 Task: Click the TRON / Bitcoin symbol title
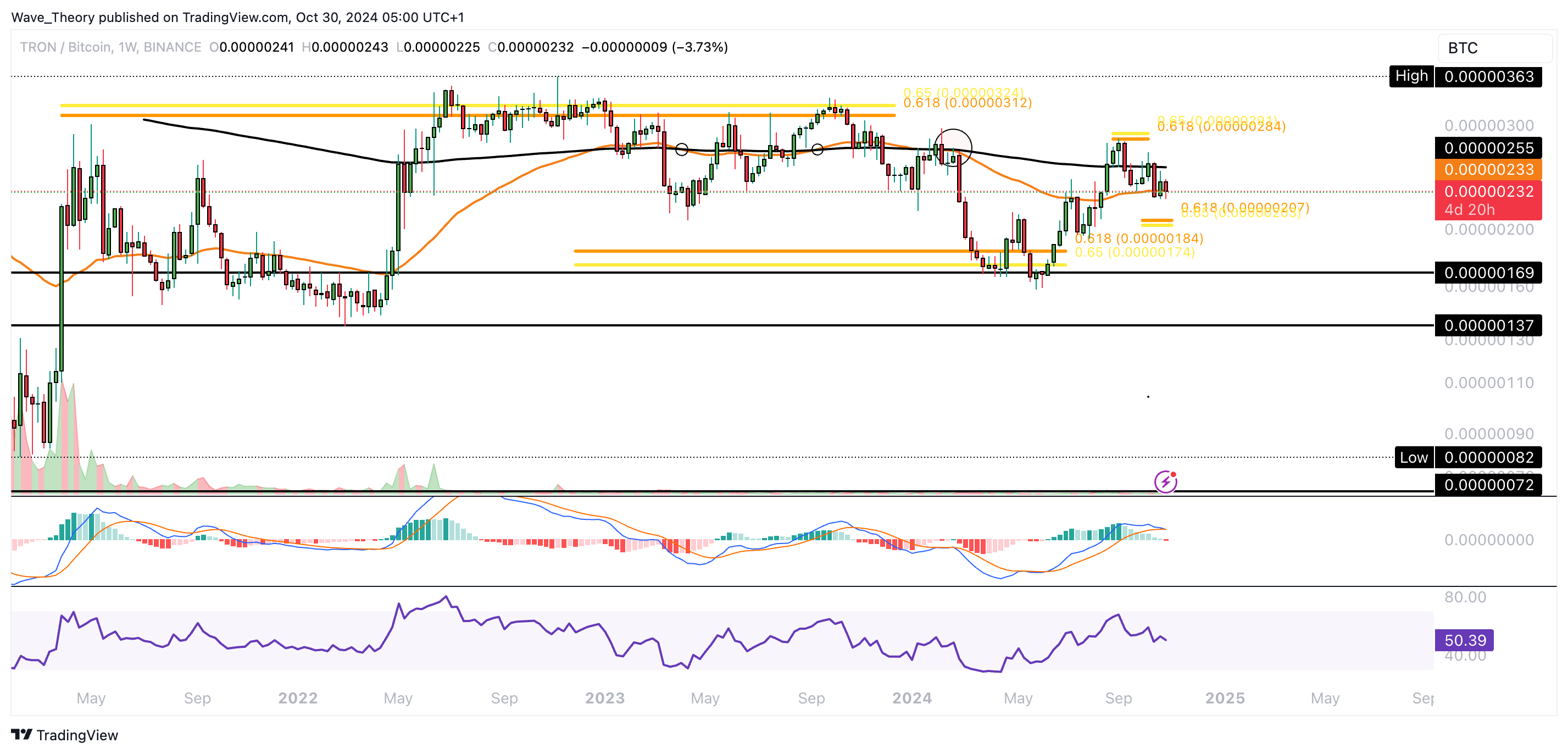tap(66, 47)
